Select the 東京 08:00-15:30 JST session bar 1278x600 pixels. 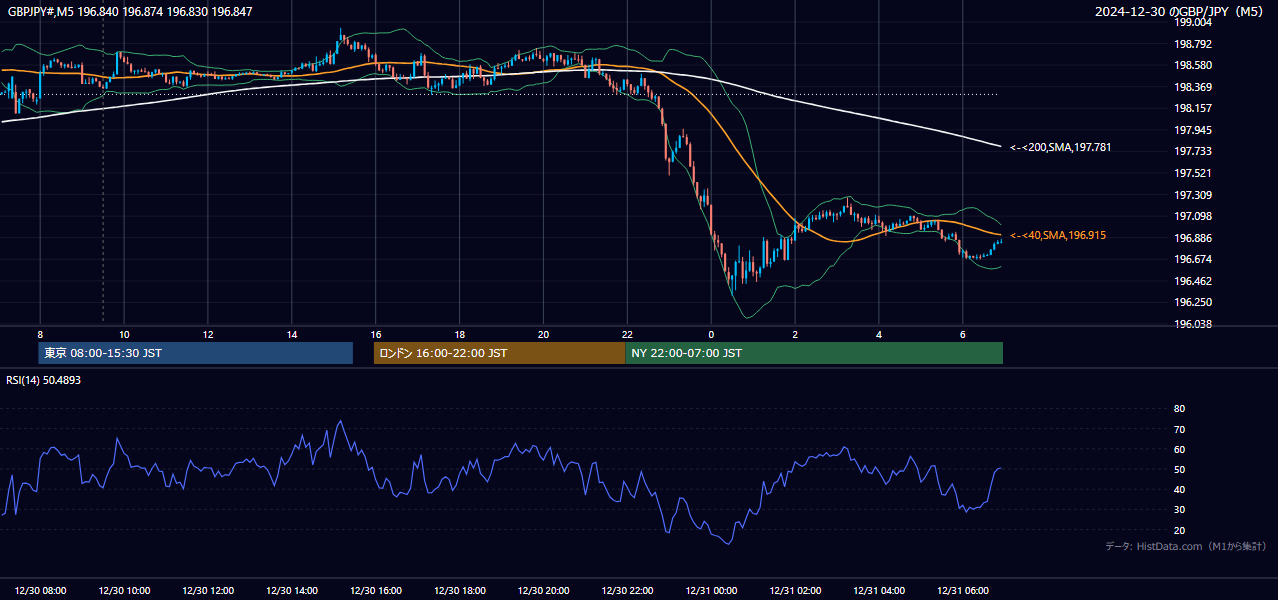click(196, 353)
